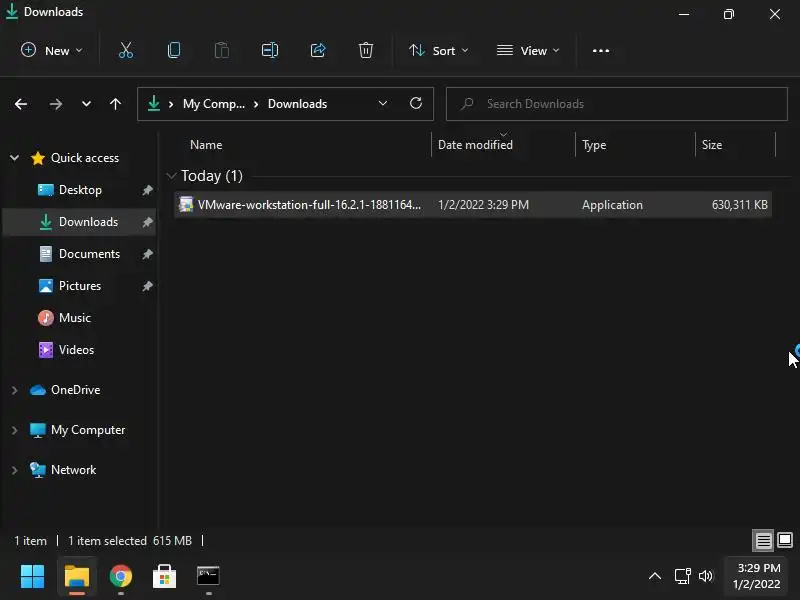Select Downloads in navigation pane
800x600 pixels.
coord(79,222)
